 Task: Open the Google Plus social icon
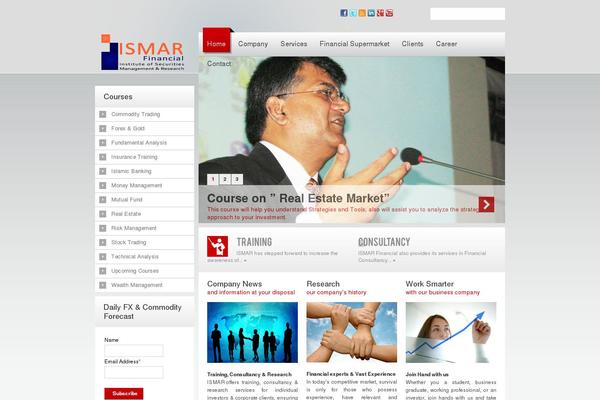click(380, 13)
